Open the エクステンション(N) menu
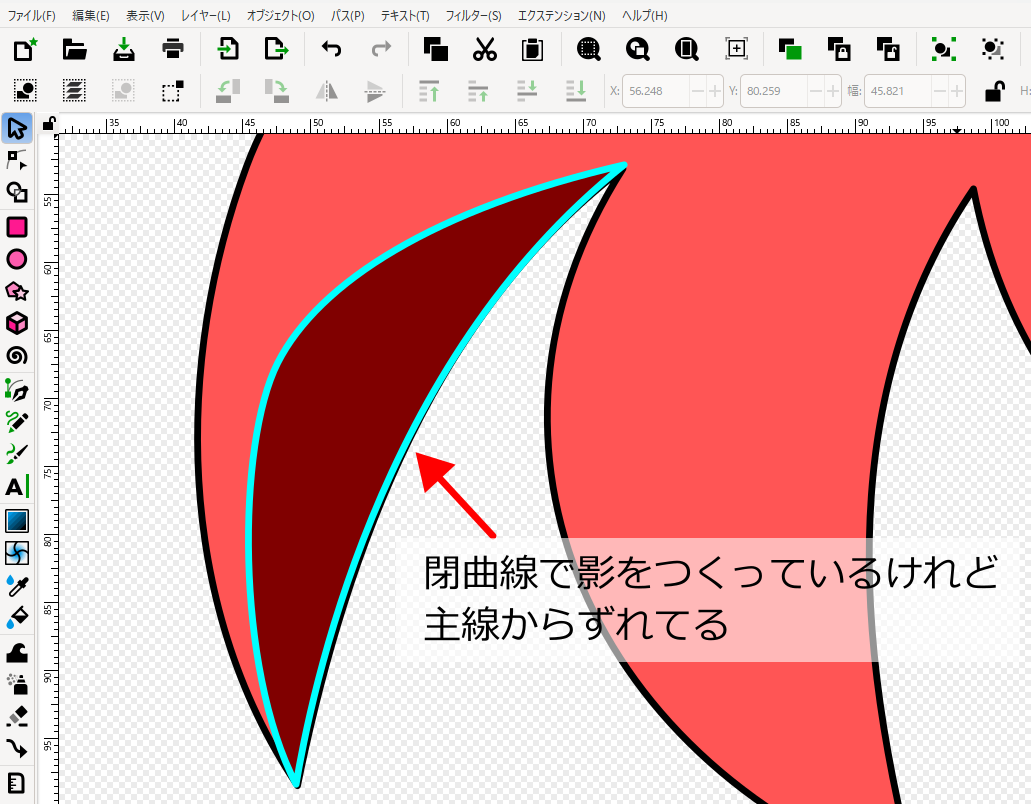Image resolution: width=1031 pixels, height=804 pixels. point(562,15)
